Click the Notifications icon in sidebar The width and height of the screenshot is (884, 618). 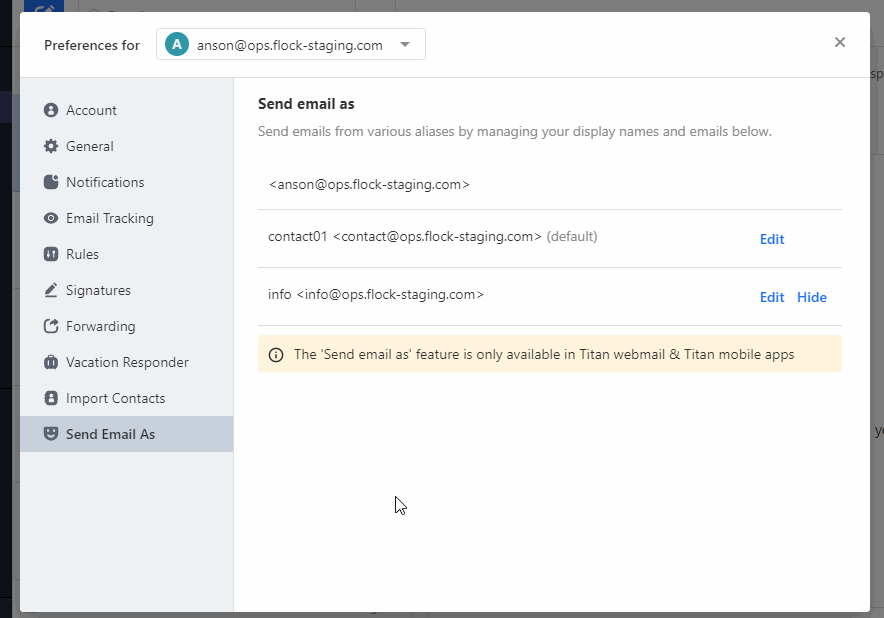[x=51, y=182]
